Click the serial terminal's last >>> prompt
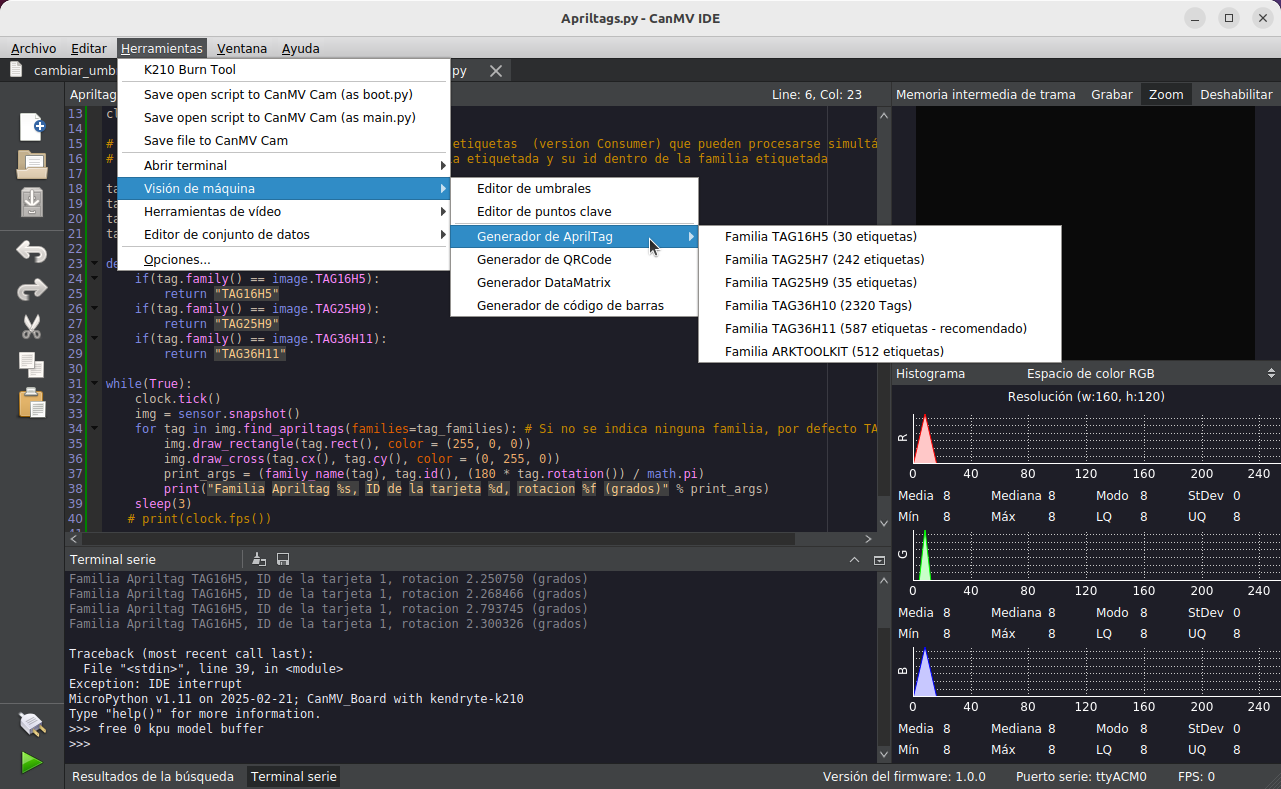Image resolution: width=1281 pixels, height=789 pixels. coord(80,744)
